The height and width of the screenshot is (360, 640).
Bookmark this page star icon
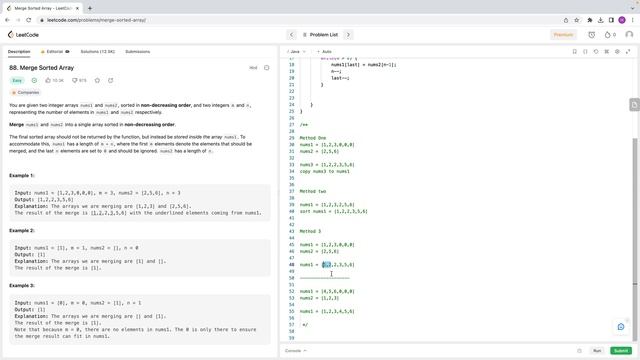[576, 20]
